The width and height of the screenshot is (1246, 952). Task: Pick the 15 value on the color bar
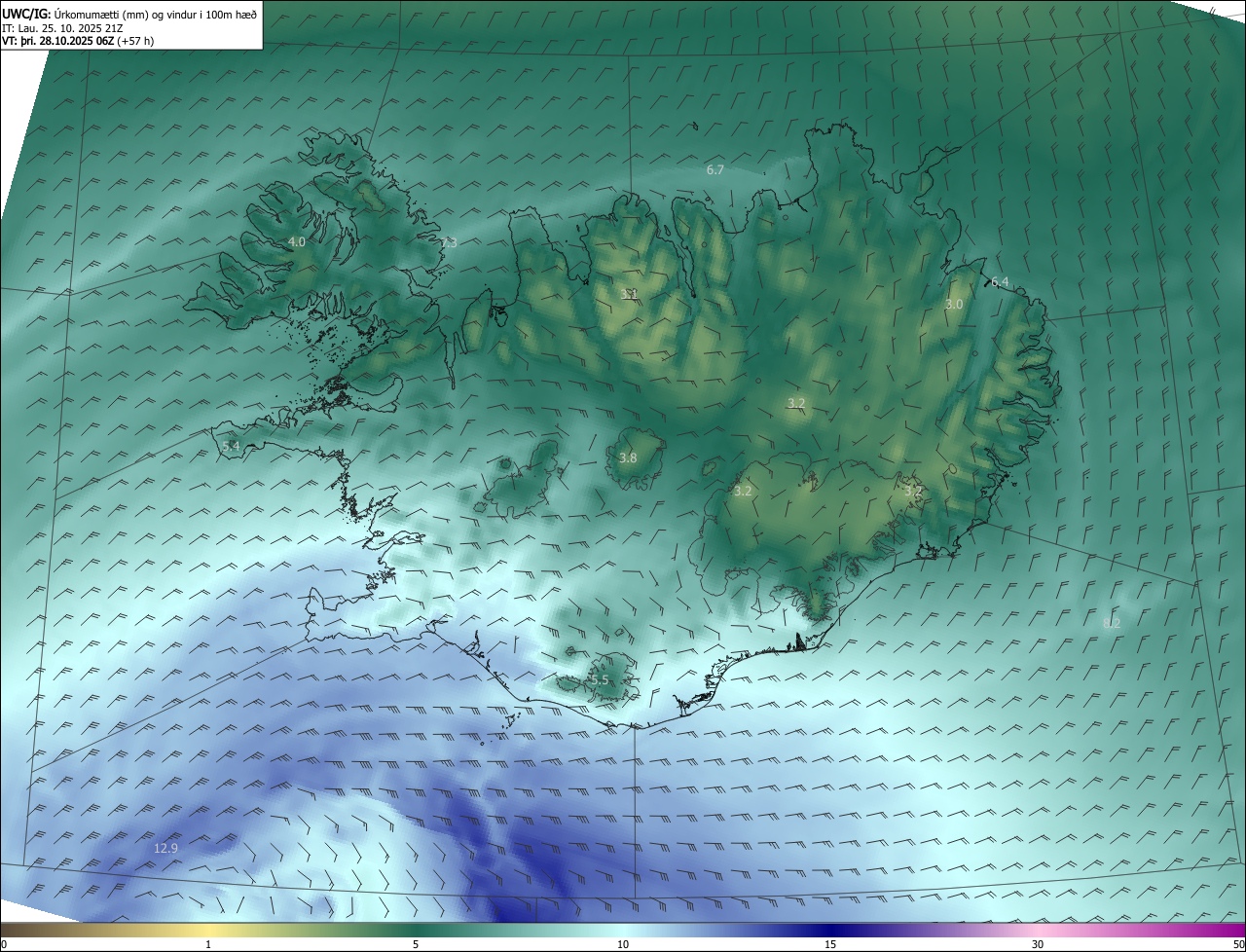830,944
